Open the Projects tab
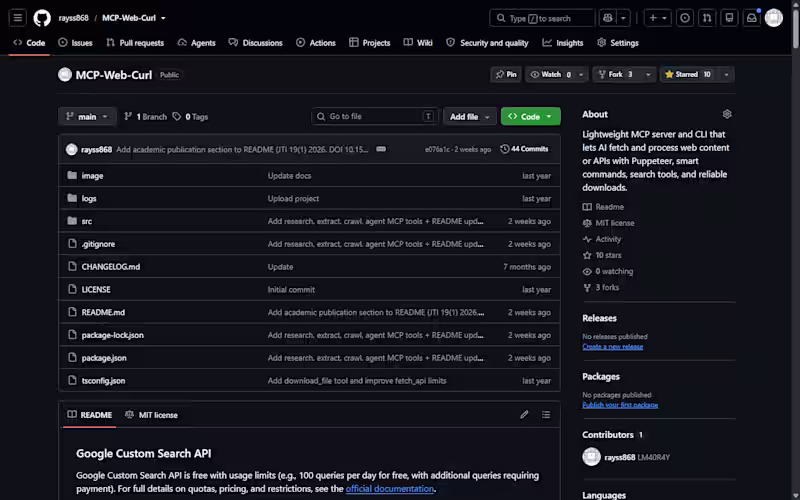This screenshot has width=800, height=500. (x=370, y=43)
